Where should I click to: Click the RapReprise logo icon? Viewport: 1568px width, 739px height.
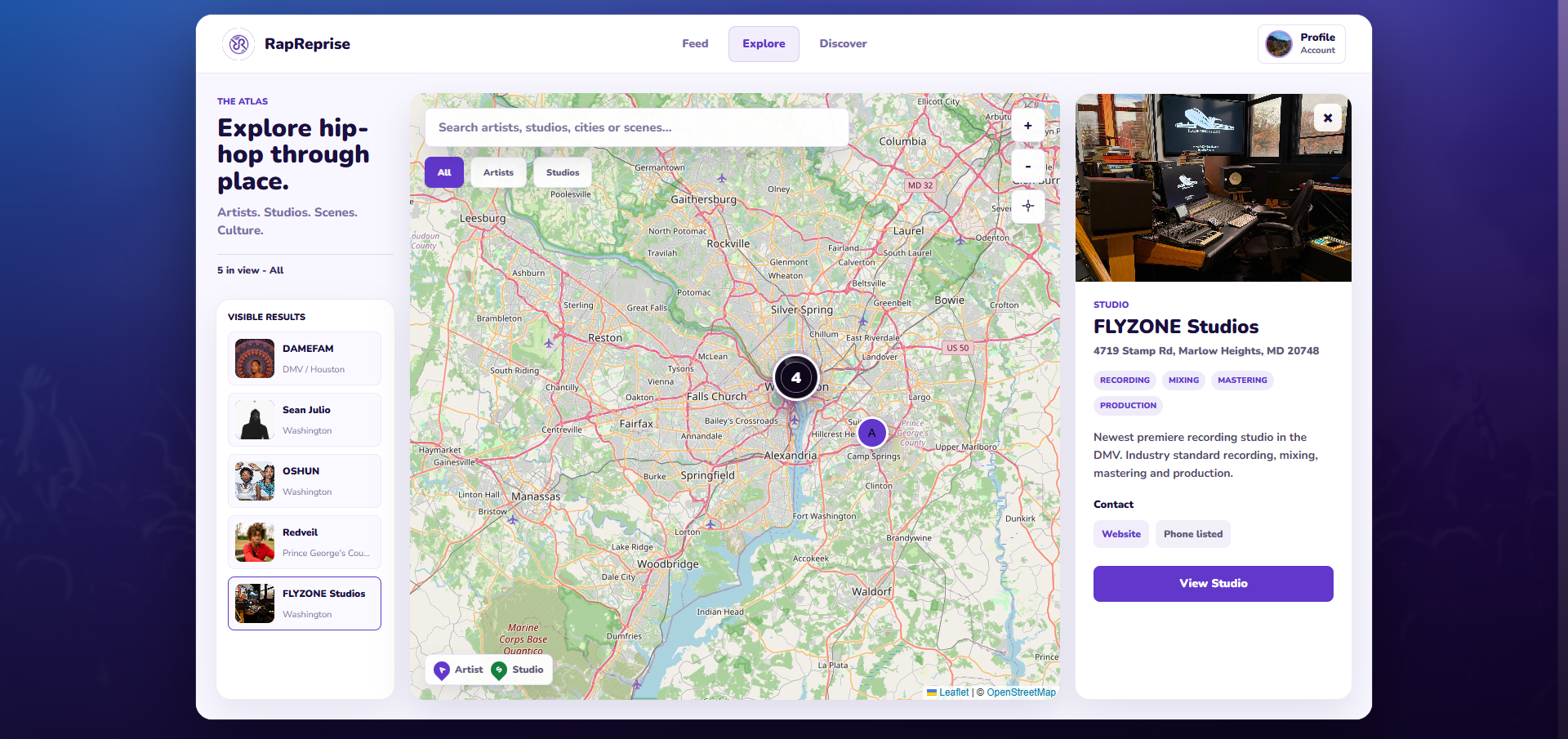point(238,44)
